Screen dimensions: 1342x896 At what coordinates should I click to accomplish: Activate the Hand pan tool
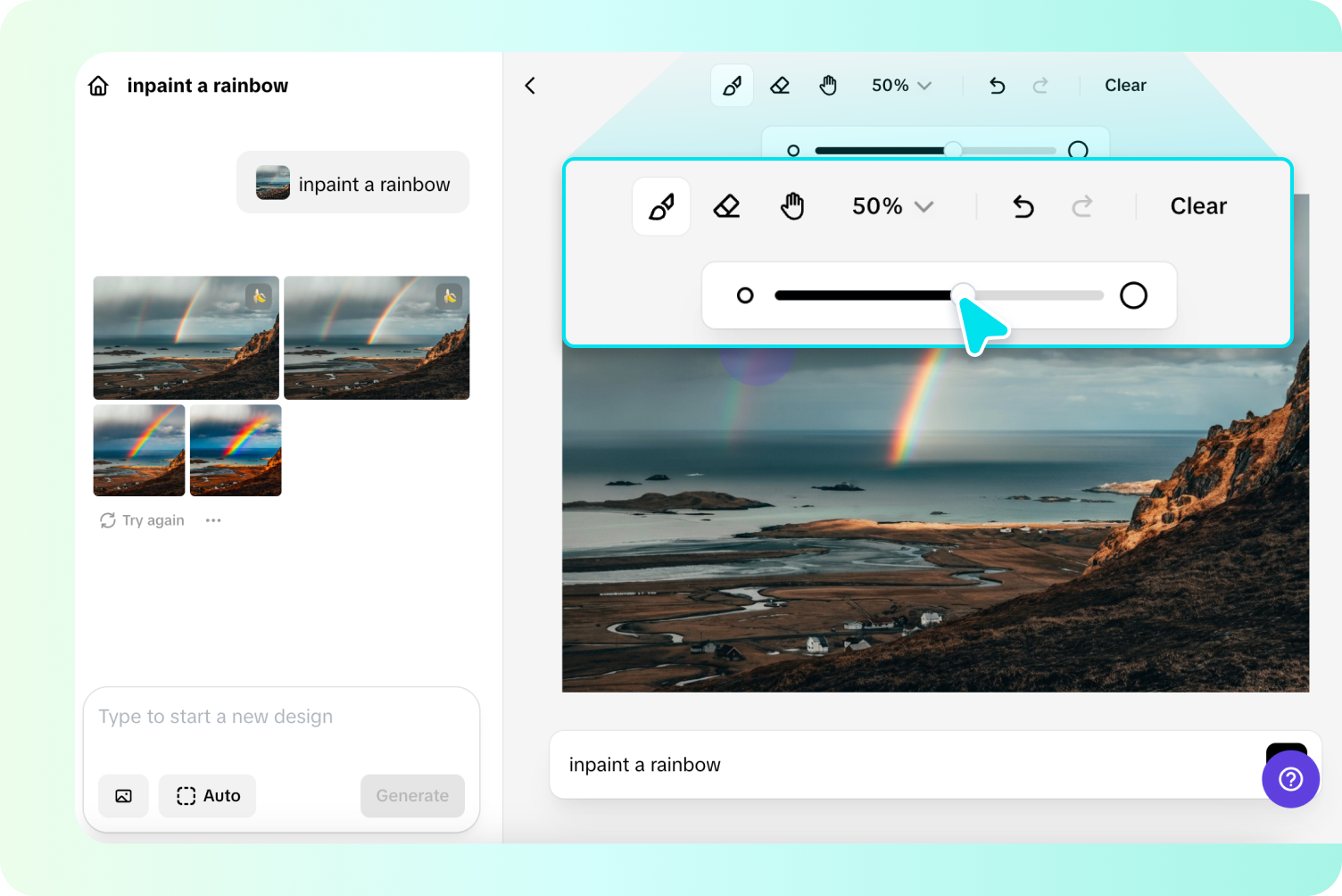(828, 85)
